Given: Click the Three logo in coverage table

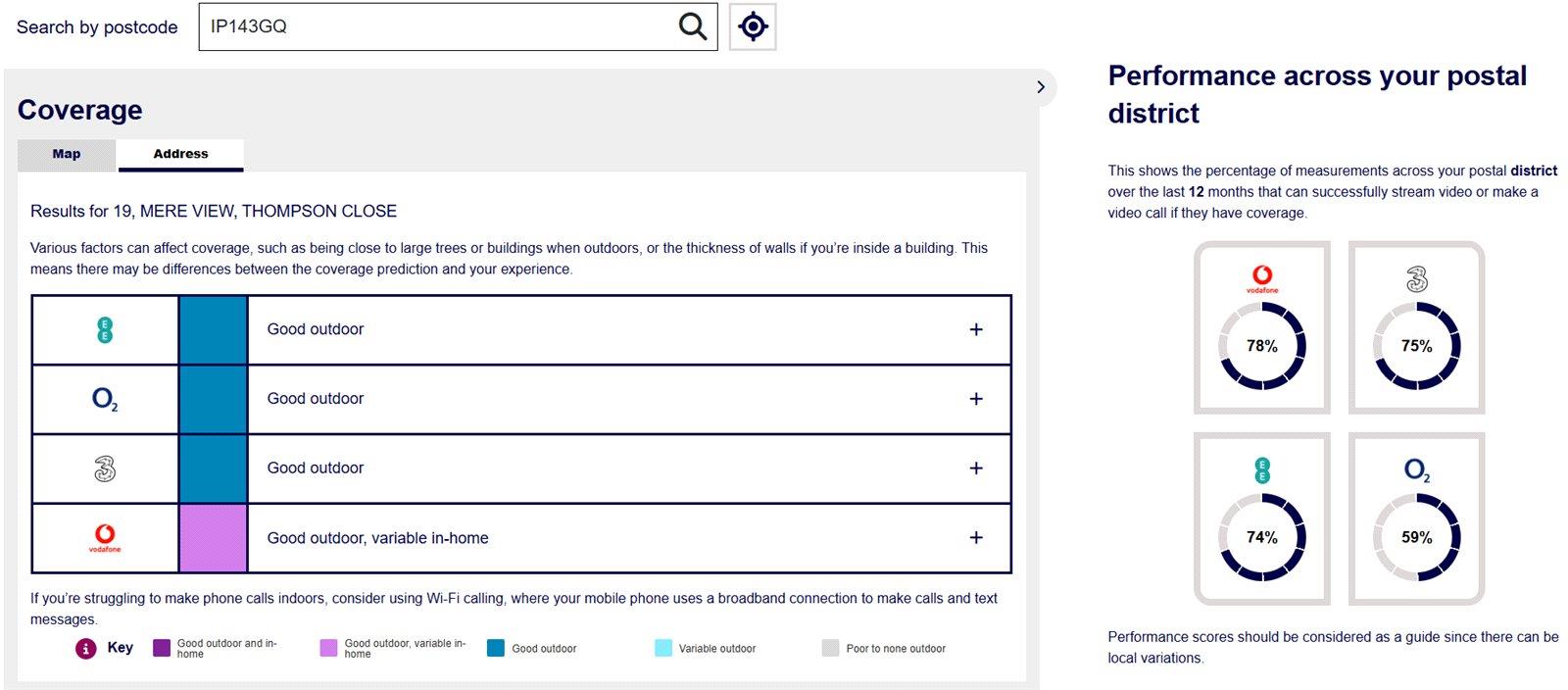Looking at the screenshot, I should 105,469.
